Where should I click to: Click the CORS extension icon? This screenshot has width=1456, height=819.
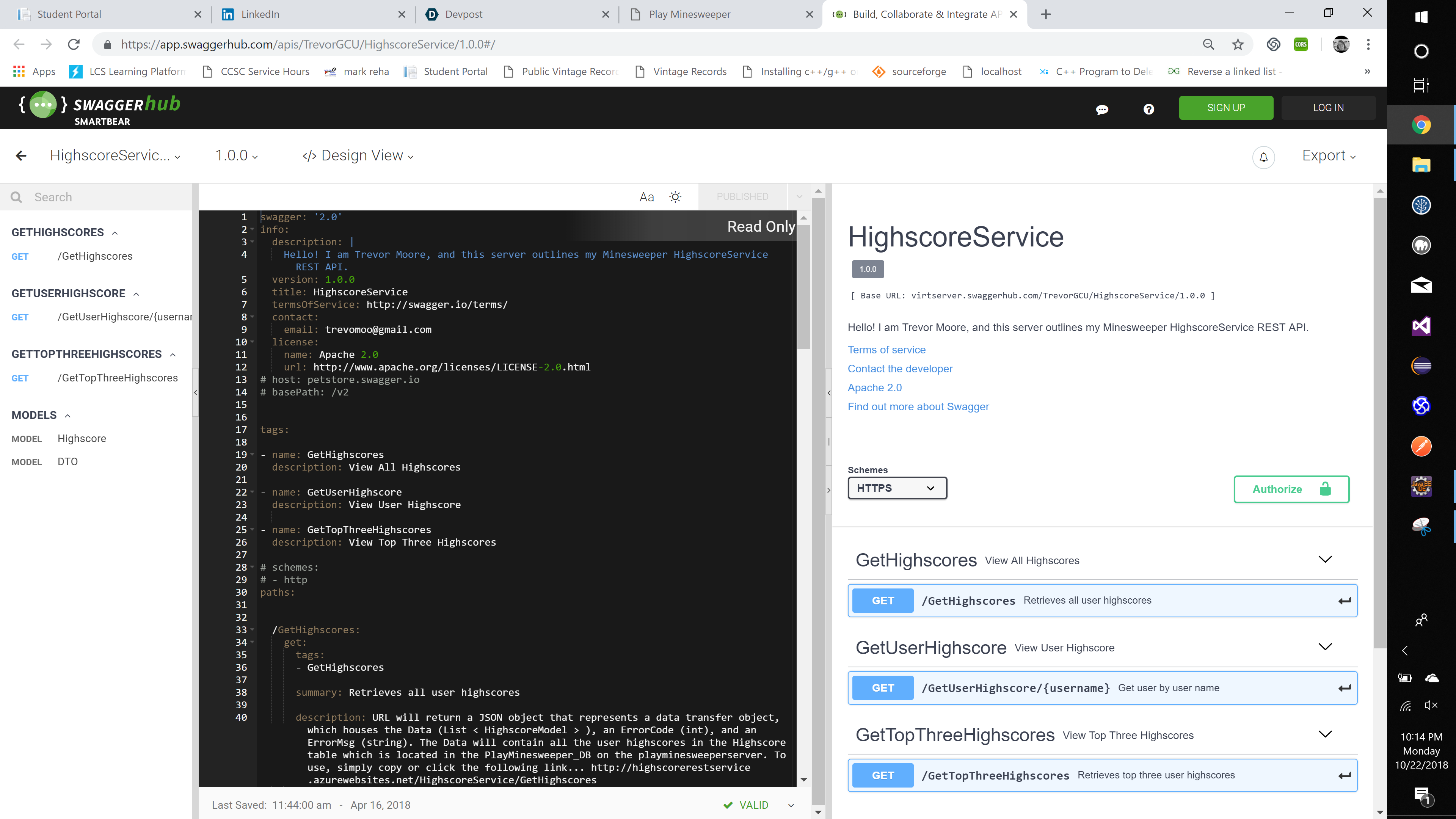click(x=1301, y=45)
